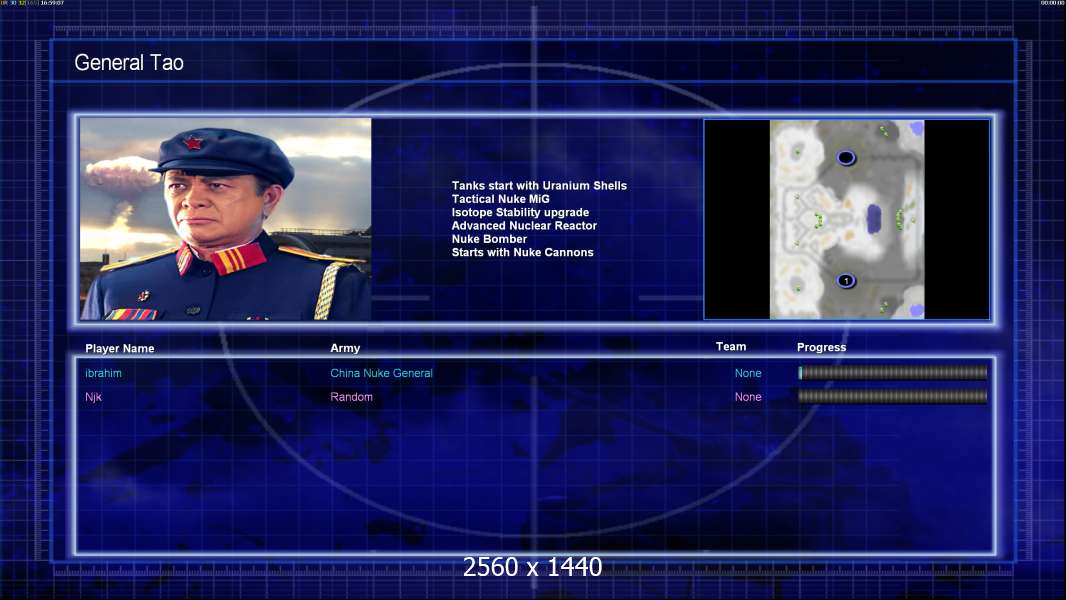Select player name Njk
Image resolution: width=1066 pixels, height=600 pixels.
pyautogui.click(x=93, y=397)
